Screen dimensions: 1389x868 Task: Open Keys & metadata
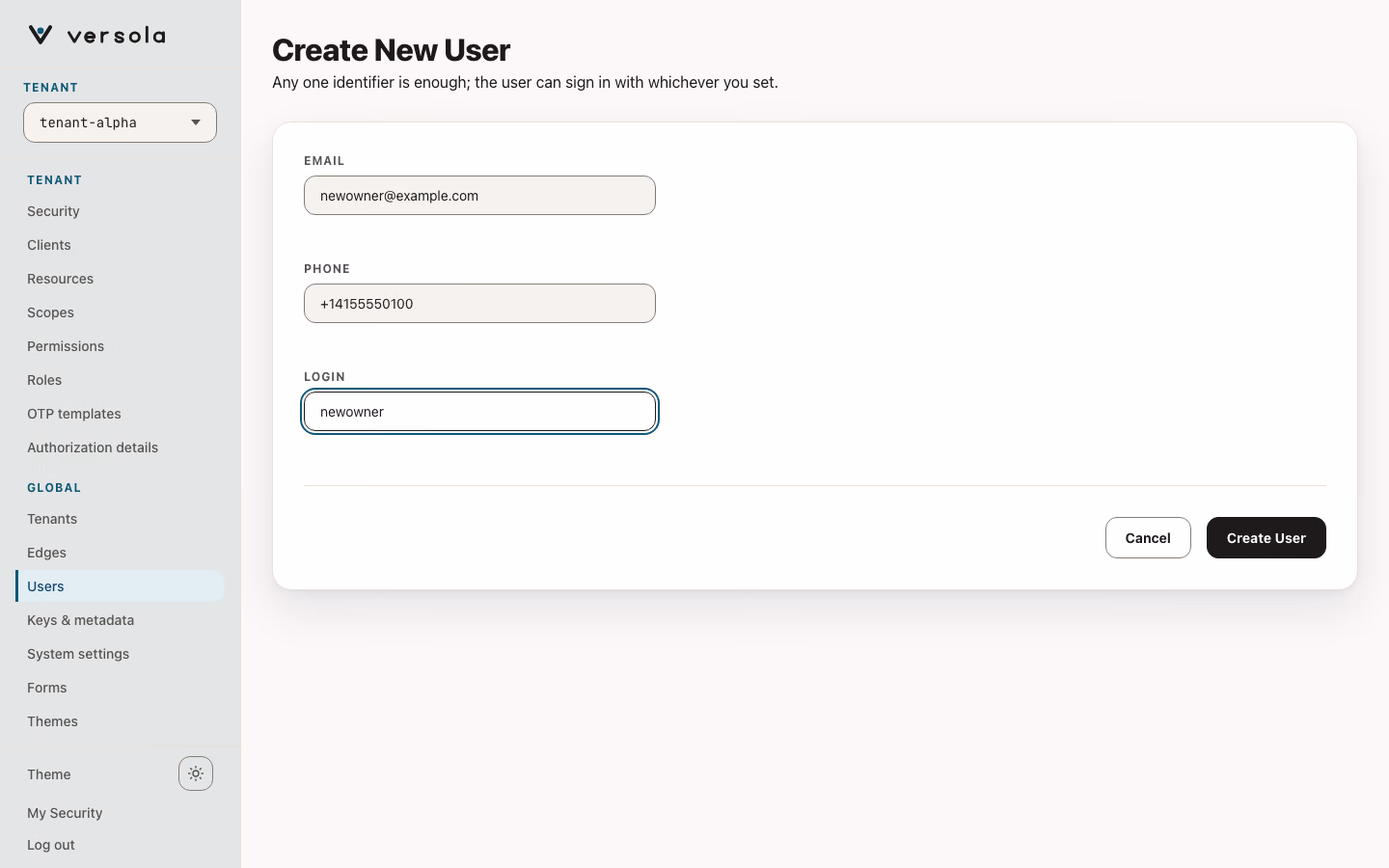(81, 620)
